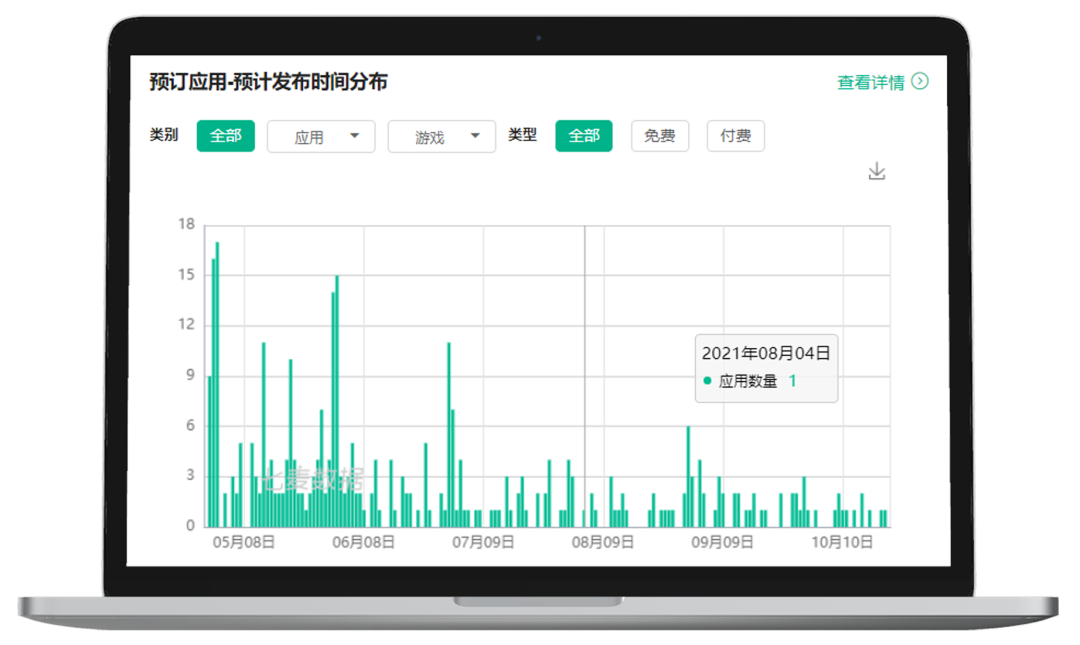Screen dimensions: 1080x645
Task: Filter by 免费 type
Action: pyautogui.click(x=660, y=136)
